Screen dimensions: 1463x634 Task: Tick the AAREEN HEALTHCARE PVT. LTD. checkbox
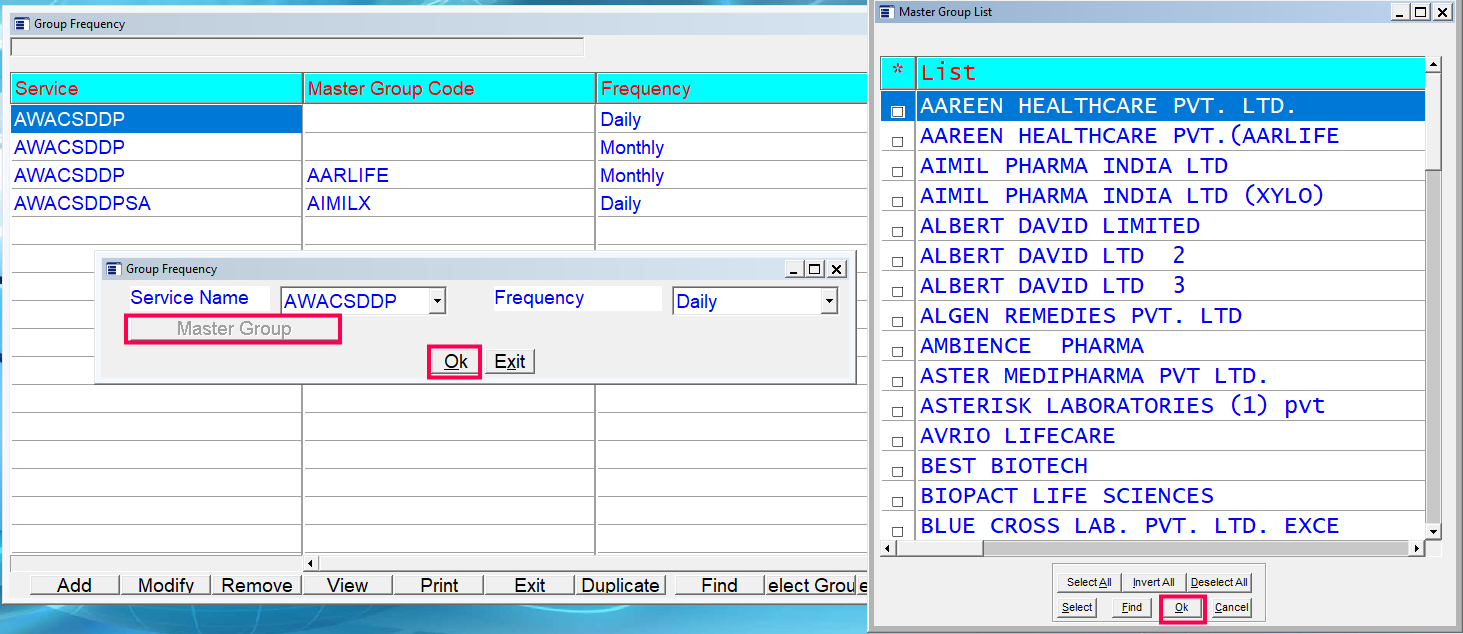(x=898, y=111)
